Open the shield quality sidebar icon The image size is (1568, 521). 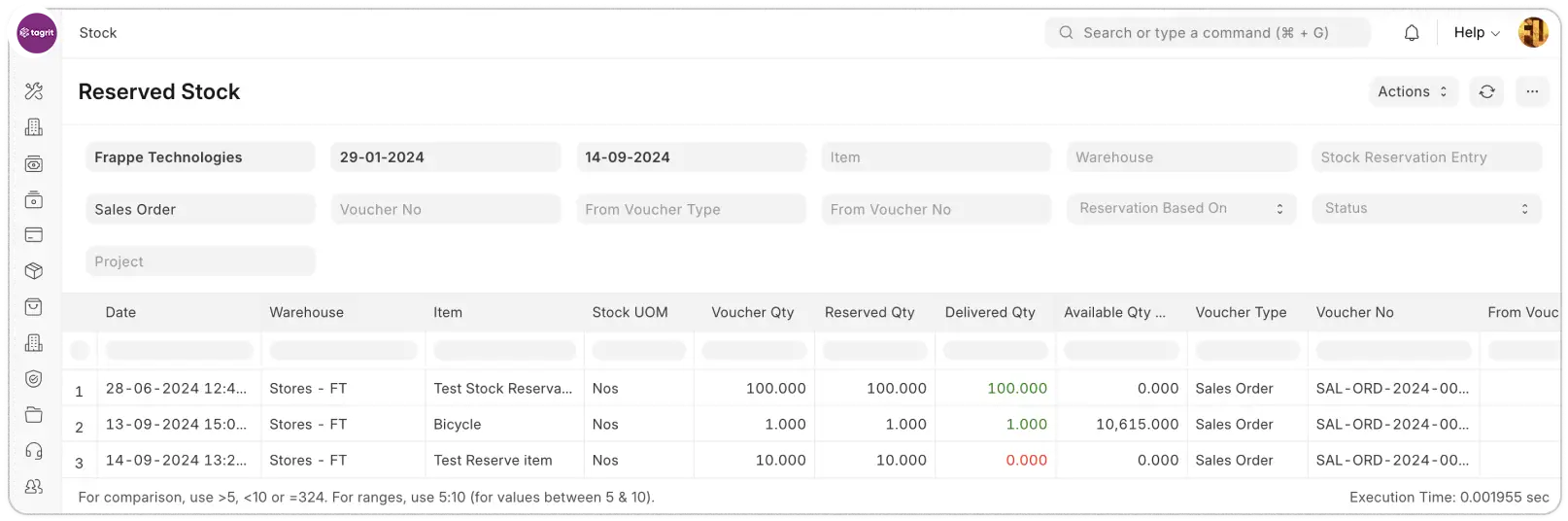click(34, 379)
